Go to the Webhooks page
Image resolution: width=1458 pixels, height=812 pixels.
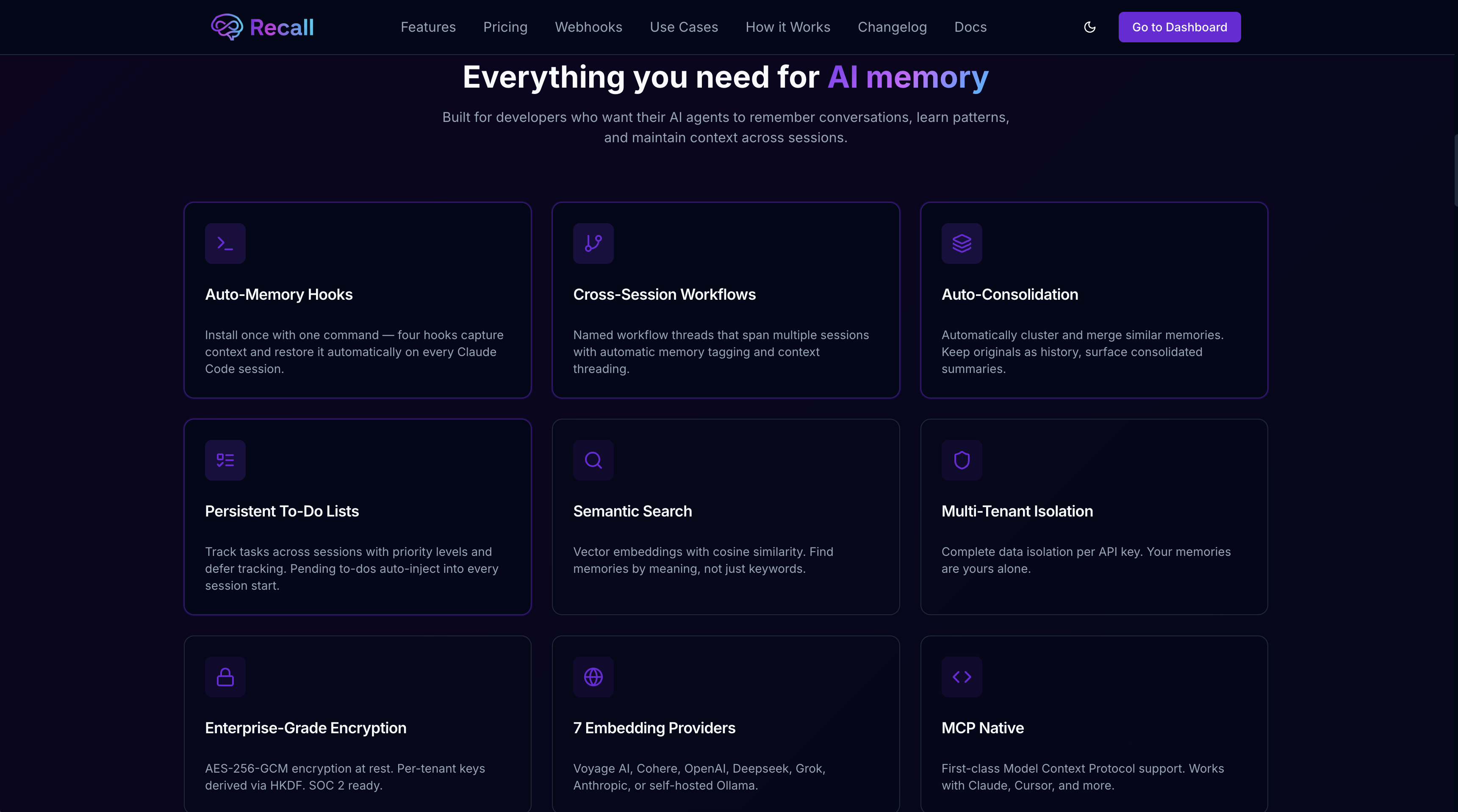point(588,27)
